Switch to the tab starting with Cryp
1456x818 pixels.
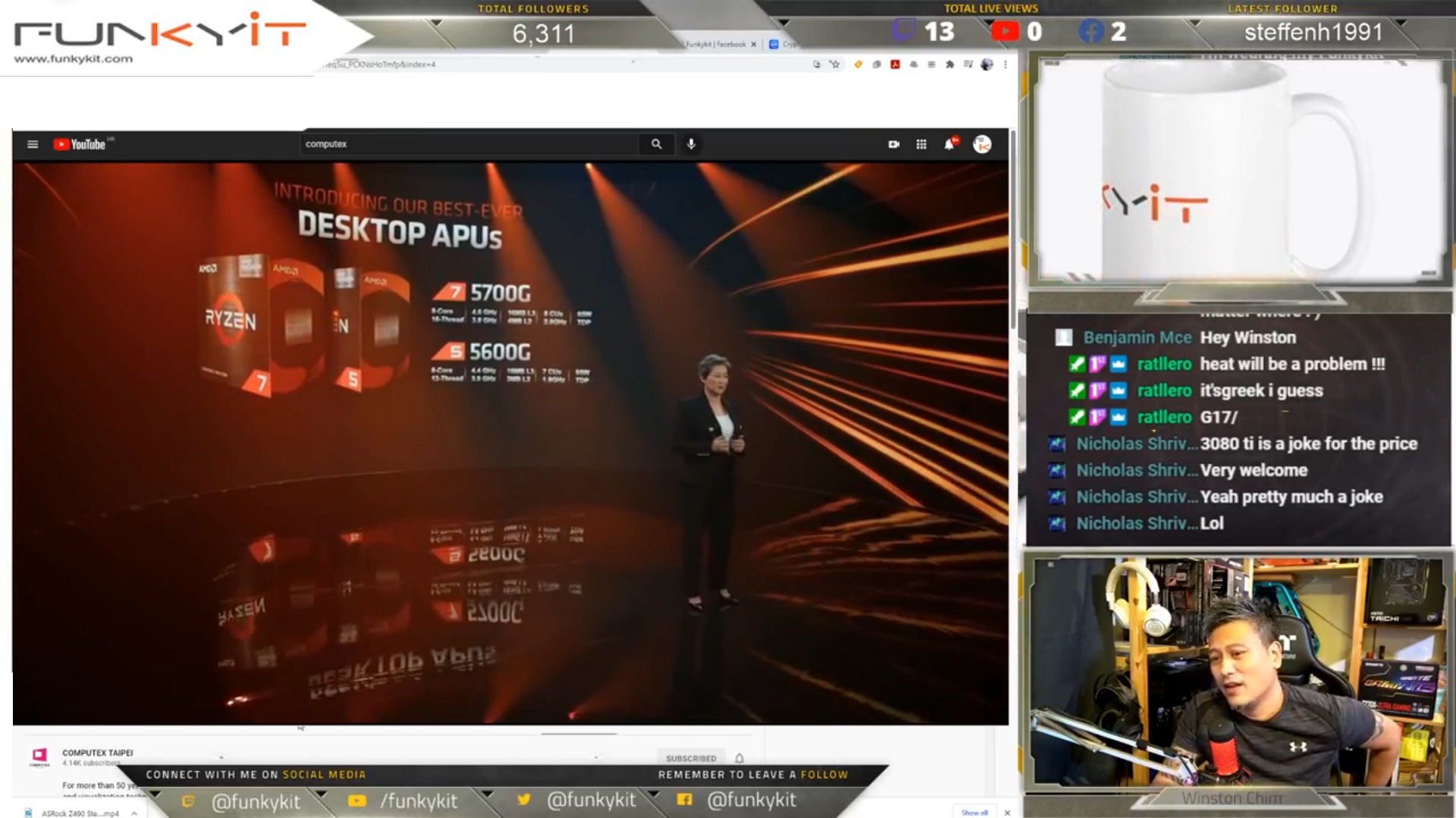(x=783, y=45)
